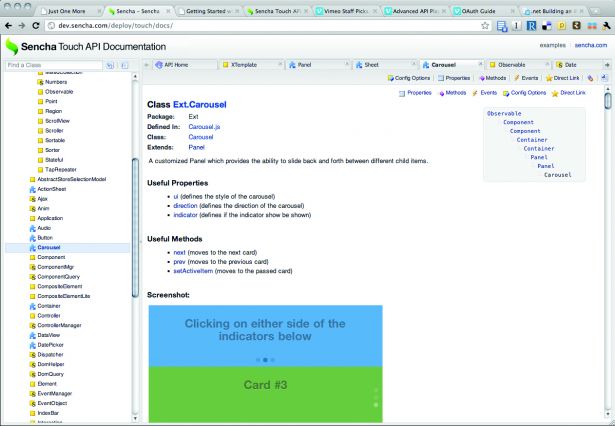Click the blue R extension icon
Screen dimensions: 615x426
click(x=531, y=26)
